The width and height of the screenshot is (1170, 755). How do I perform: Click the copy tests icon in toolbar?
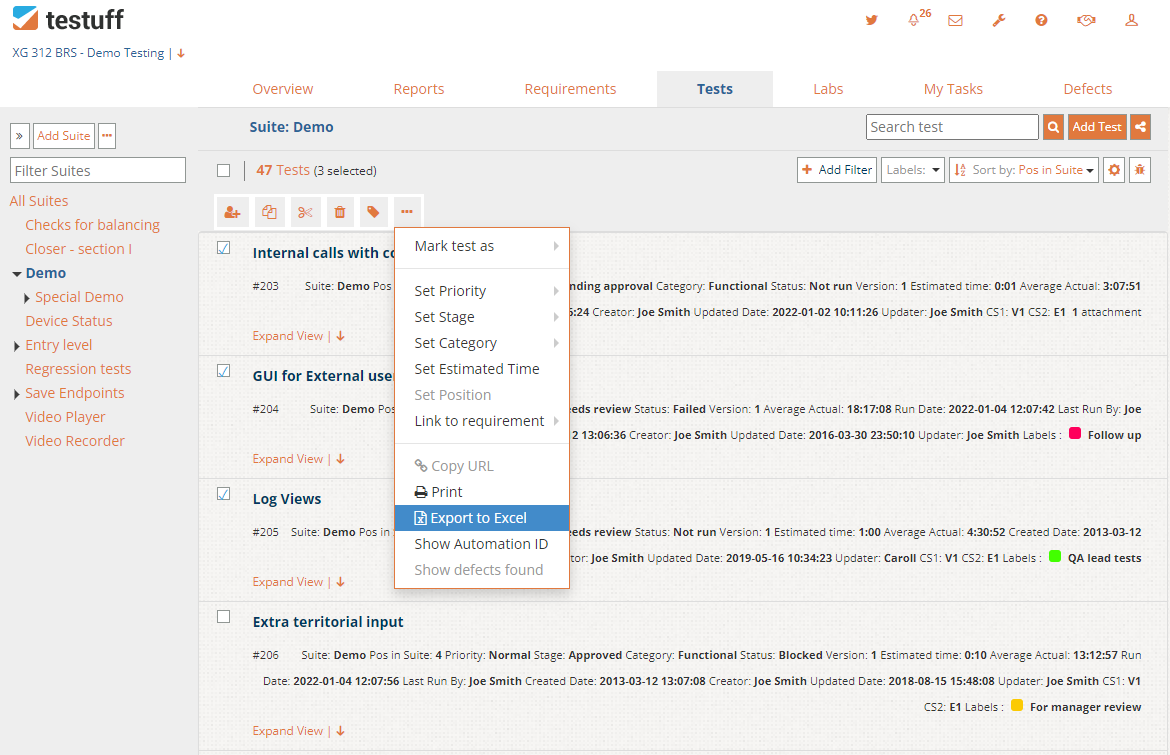(x=269, y=212)
